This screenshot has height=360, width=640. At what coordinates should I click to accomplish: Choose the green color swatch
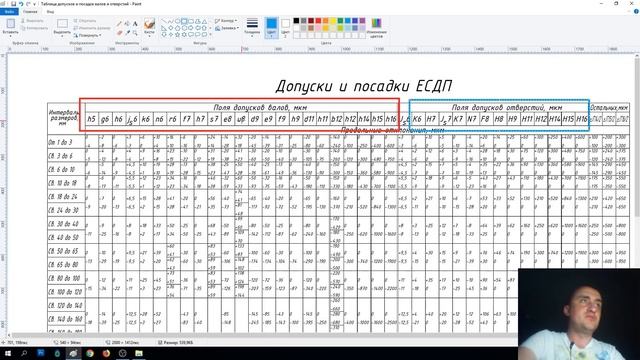pyautogui.click(x=340, y=21)
